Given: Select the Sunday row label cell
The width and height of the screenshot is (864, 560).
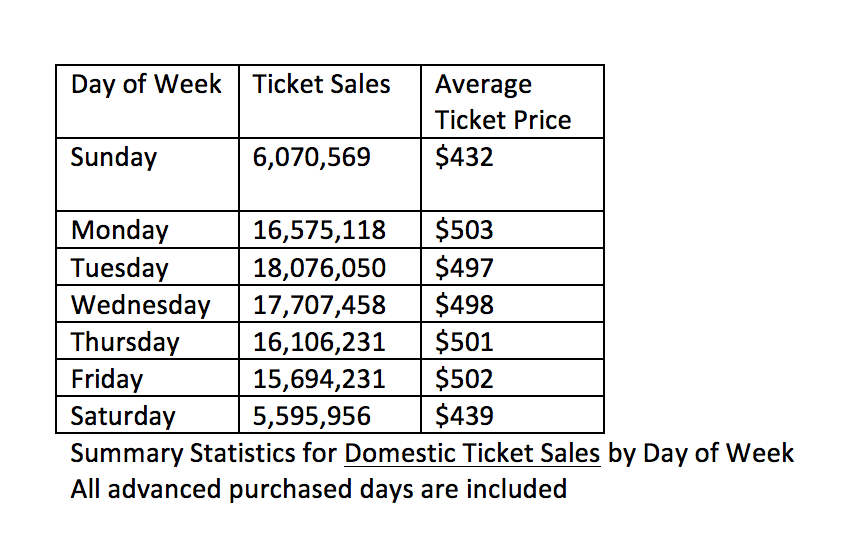Looking at the screenshot, I should coord(114,158).
